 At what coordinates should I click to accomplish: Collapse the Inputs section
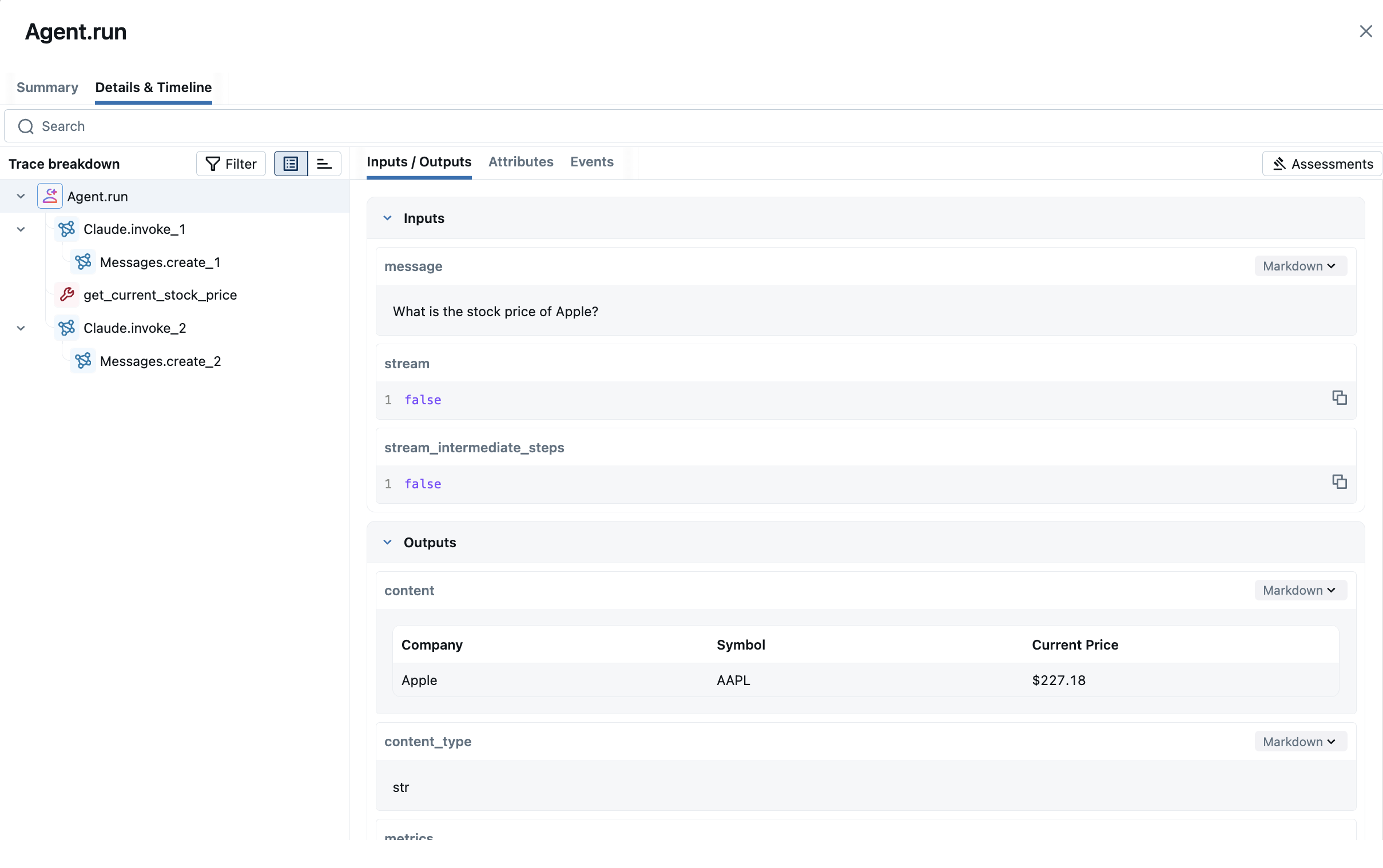[x=388, y=218]
